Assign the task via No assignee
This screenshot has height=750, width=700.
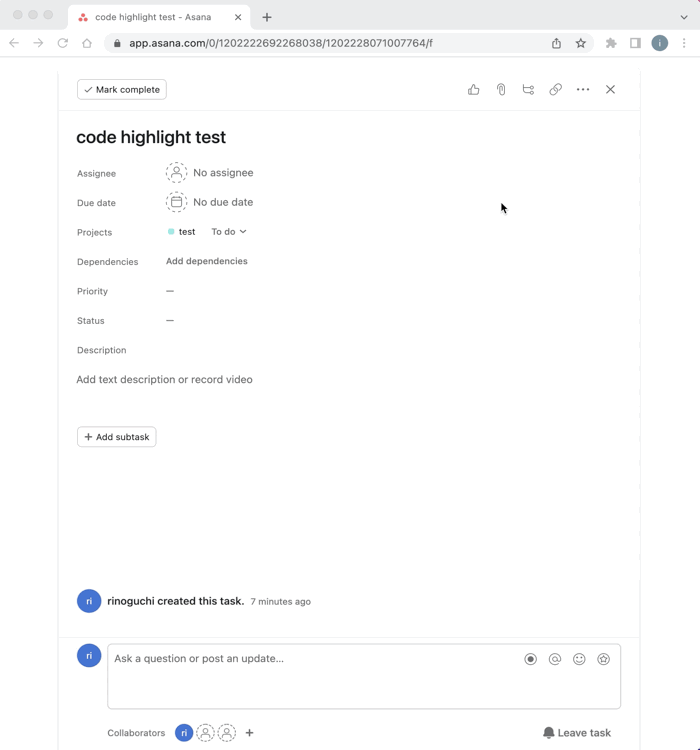[223, 173]
